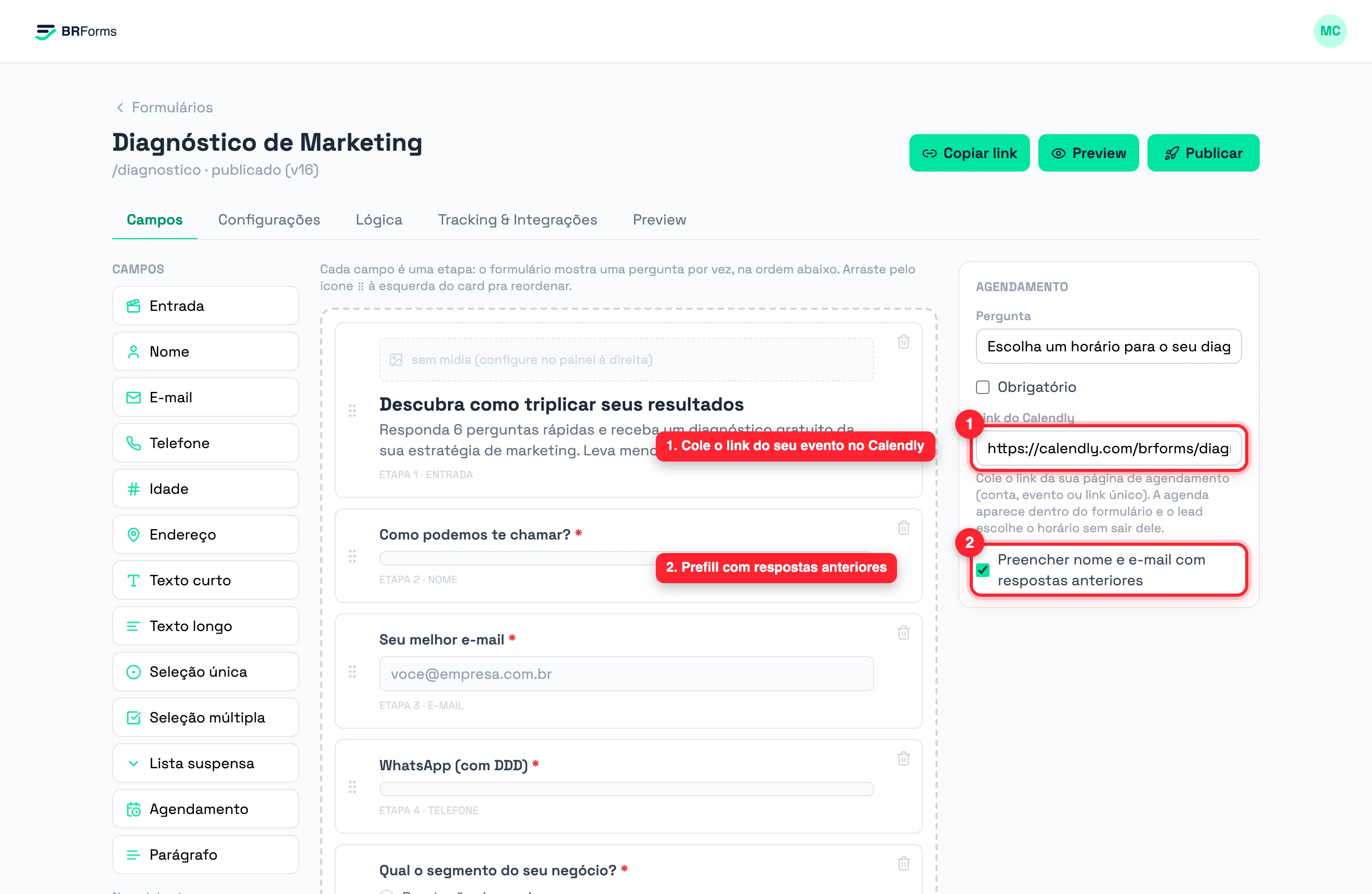Switch to the Lógica tab
Screen dimensions: 1372x894
[x=379, y=220]
